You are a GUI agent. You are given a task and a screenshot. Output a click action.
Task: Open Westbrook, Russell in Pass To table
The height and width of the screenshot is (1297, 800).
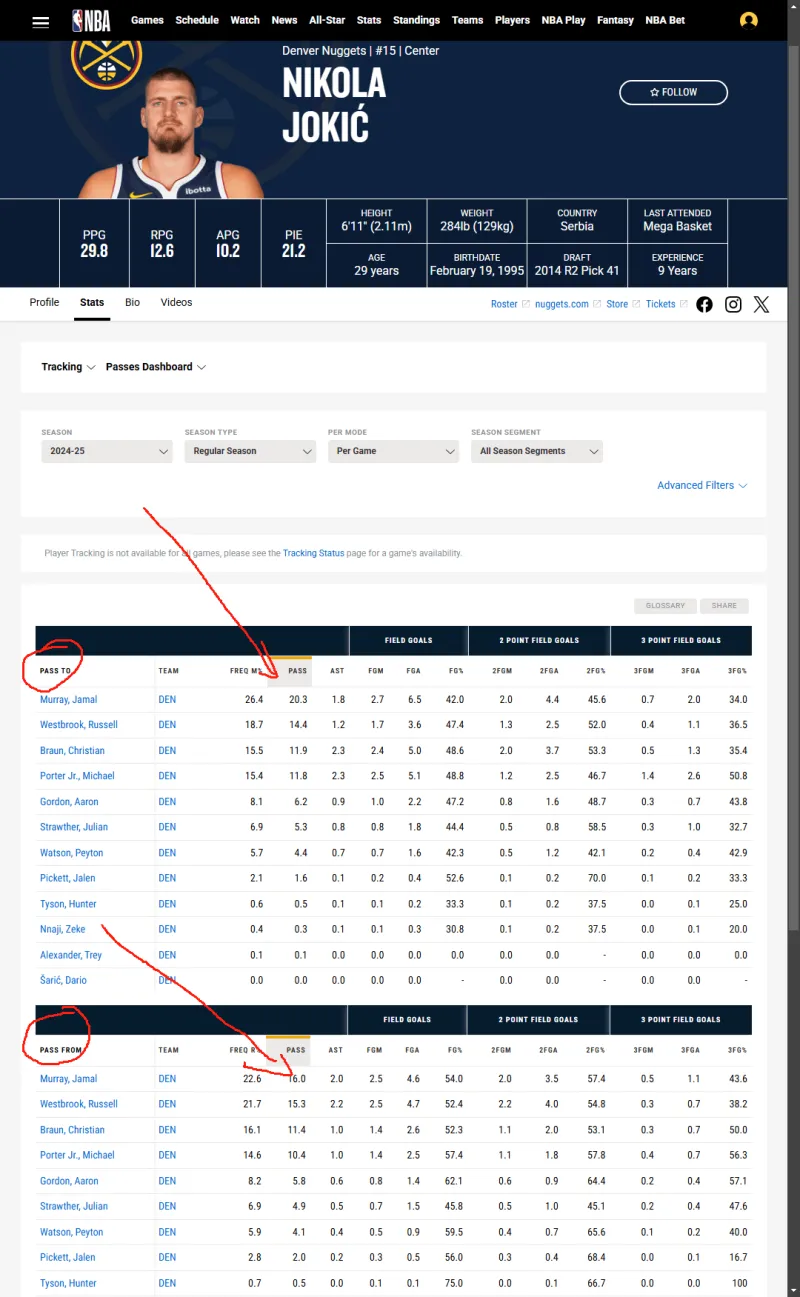point(79,725)
